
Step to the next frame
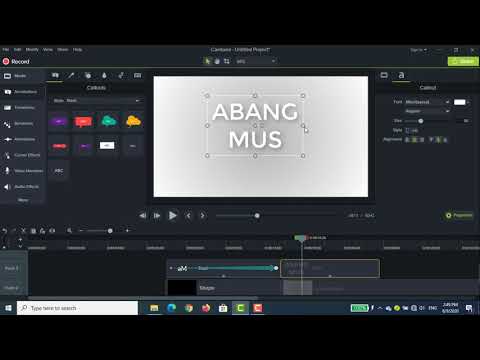pyautogui.click(x=157, y=216)
